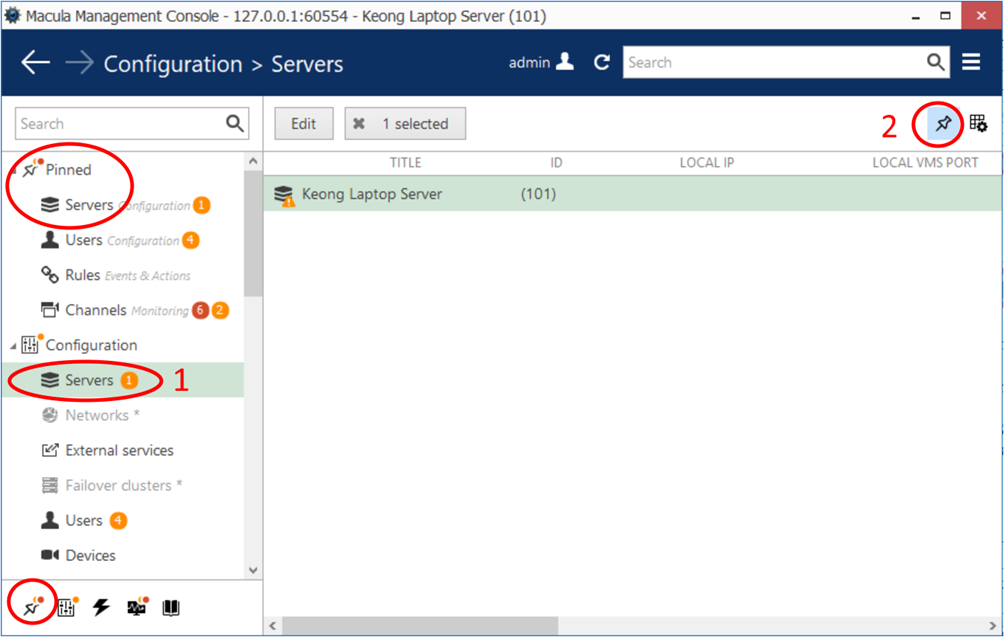Select External services in the Configuration tree
Viewport: 1004px width, 637px height.
(119, 450)
